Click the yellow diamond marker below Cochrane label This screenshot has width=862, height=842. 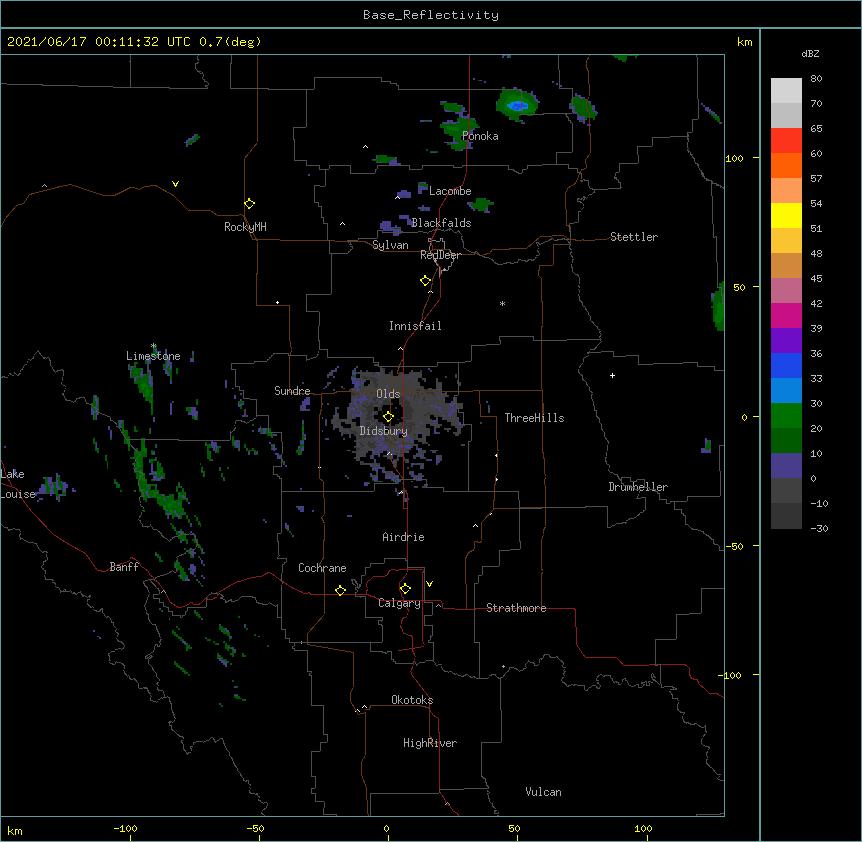click(340, 590)
